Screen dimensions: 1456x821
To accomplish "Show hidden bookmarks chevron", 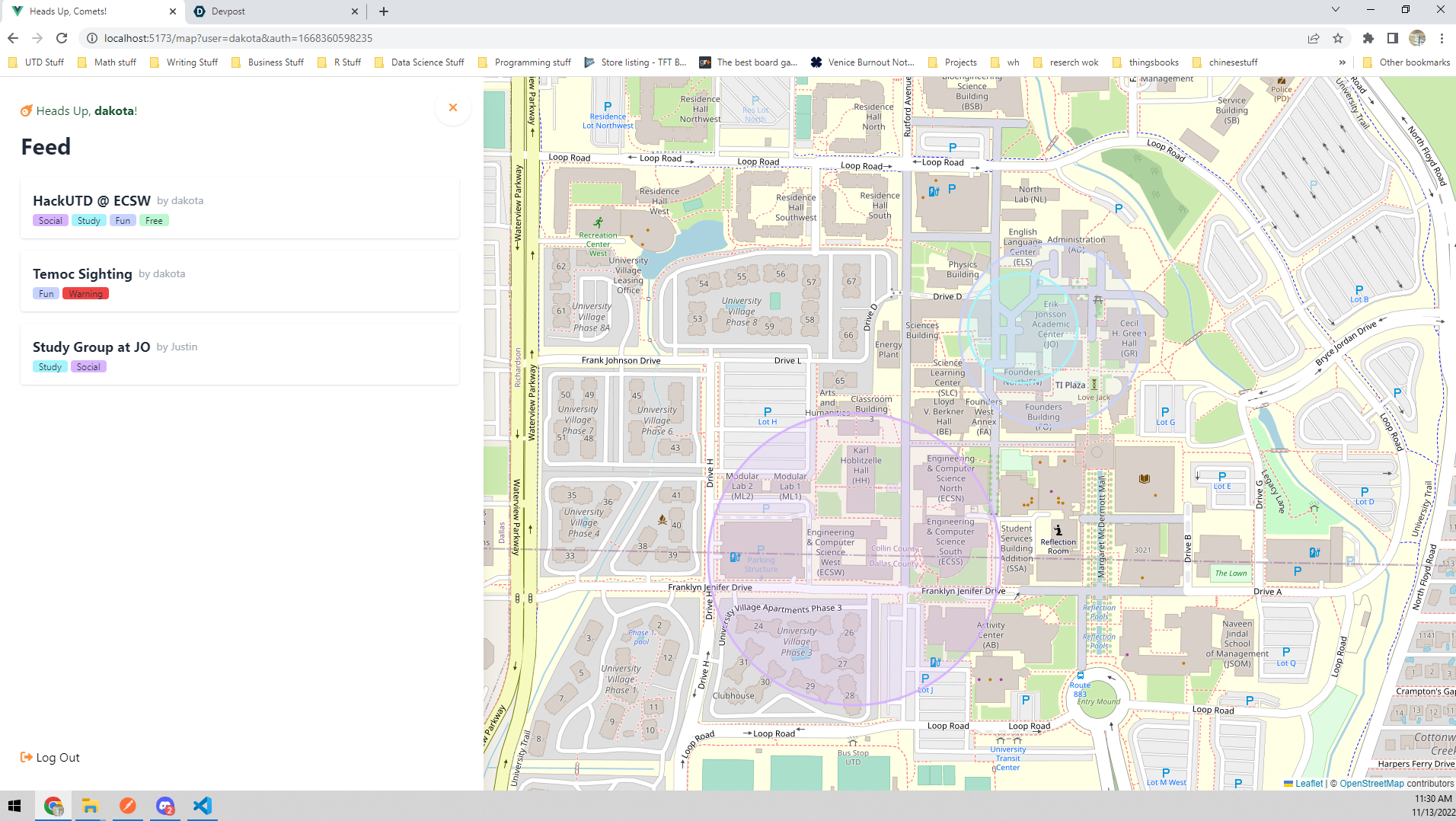I will pyautogui.click(x=1342, y=62).
